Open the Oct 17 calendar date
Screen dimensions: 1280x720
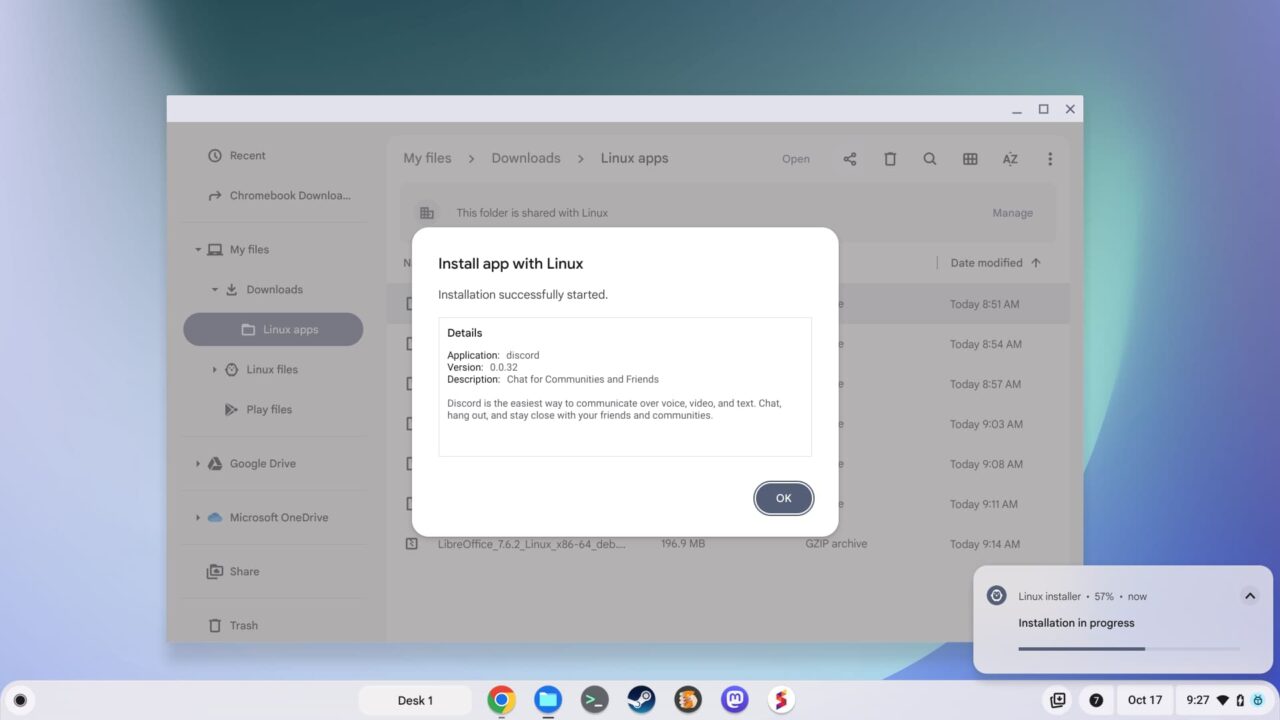pos(1145,700)
